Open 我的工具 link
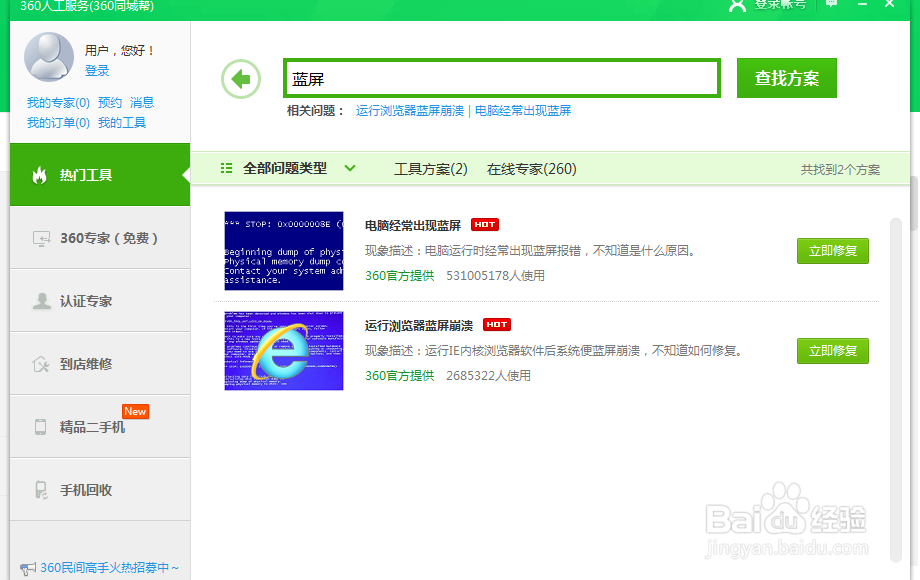 pos(122,123)
